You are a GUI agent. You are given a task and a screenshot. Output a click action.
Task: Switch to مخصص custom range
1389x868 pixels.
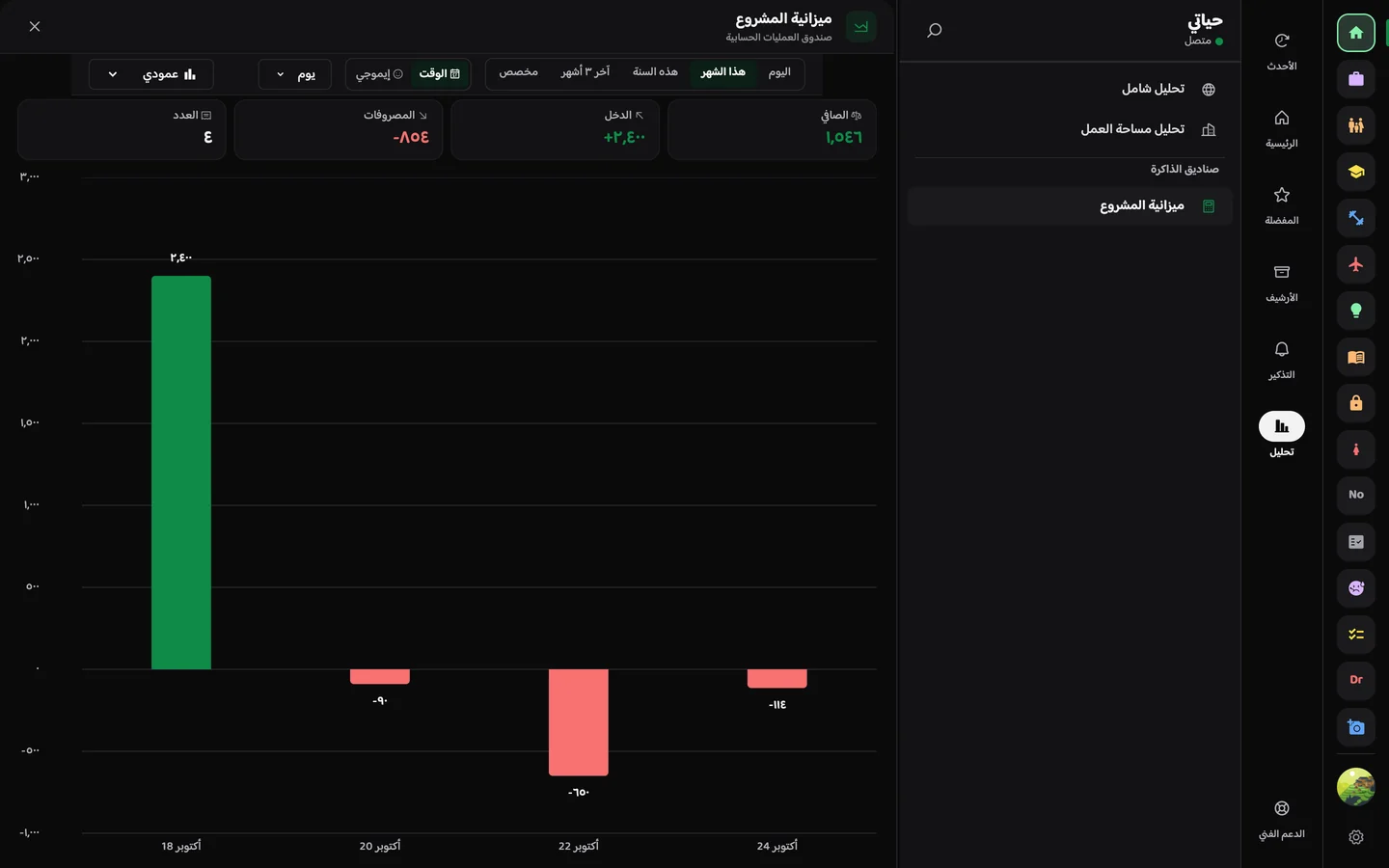519,72
